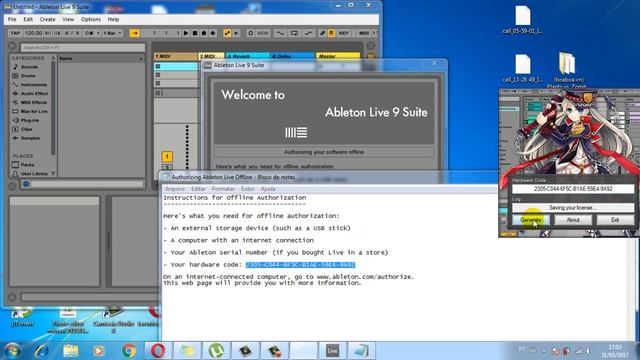Image resolution: width=640 pixels, height=360 pixels.
Task: Select Samples category in the browser
Action: coord(30,138)
